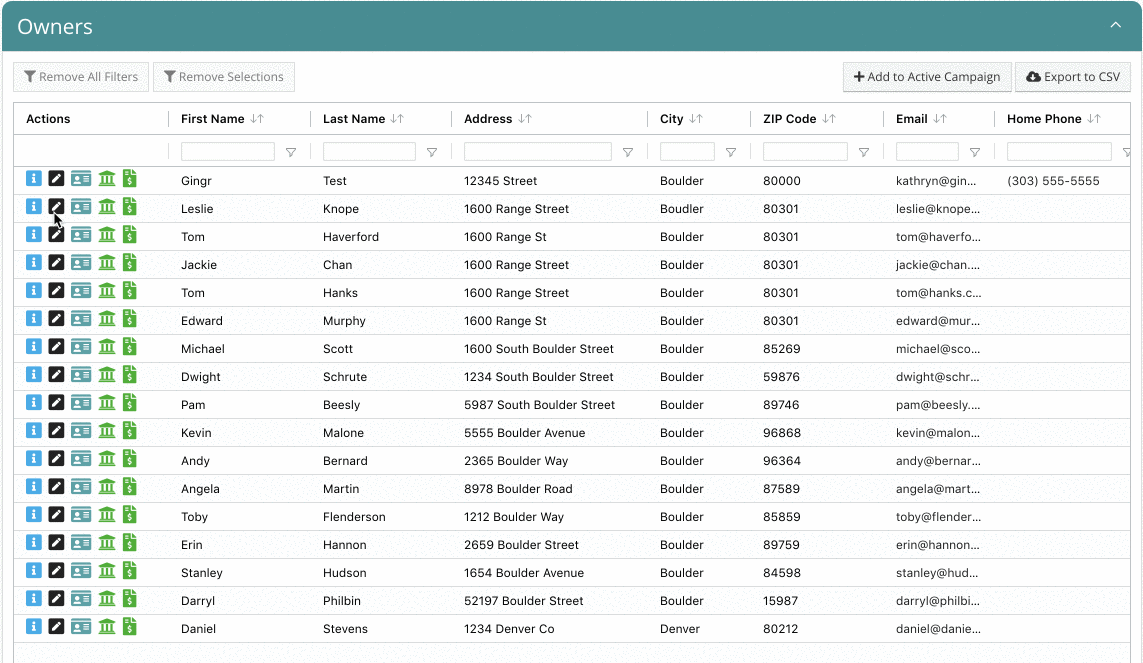The width and height of the screenshot is (1143, 663).
Task: Open Erin Hannon's contact card icon
Action: [81, 545]
